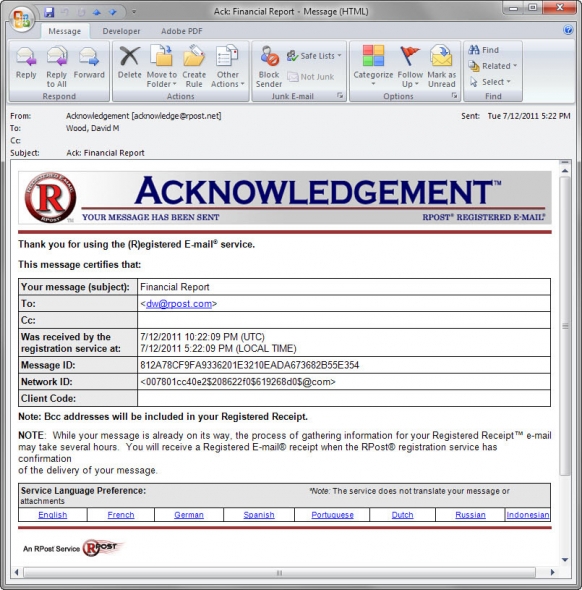Open the Junk E-mail options dialog launcher
Viewport: 582px width, 590px height.
point(340,96)
